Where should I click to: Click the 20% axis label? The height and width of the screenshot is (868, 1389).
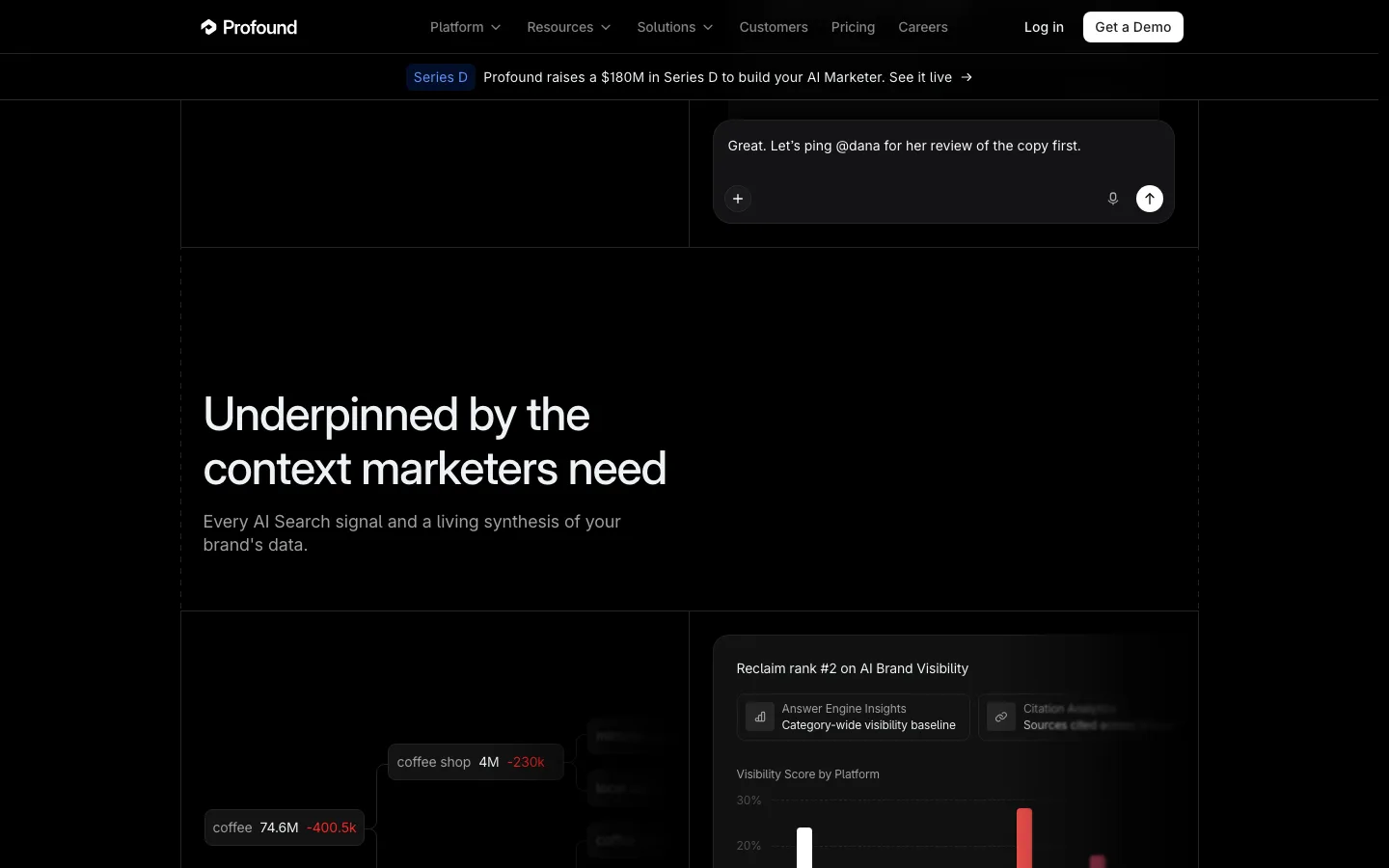(x=749, y=846)
